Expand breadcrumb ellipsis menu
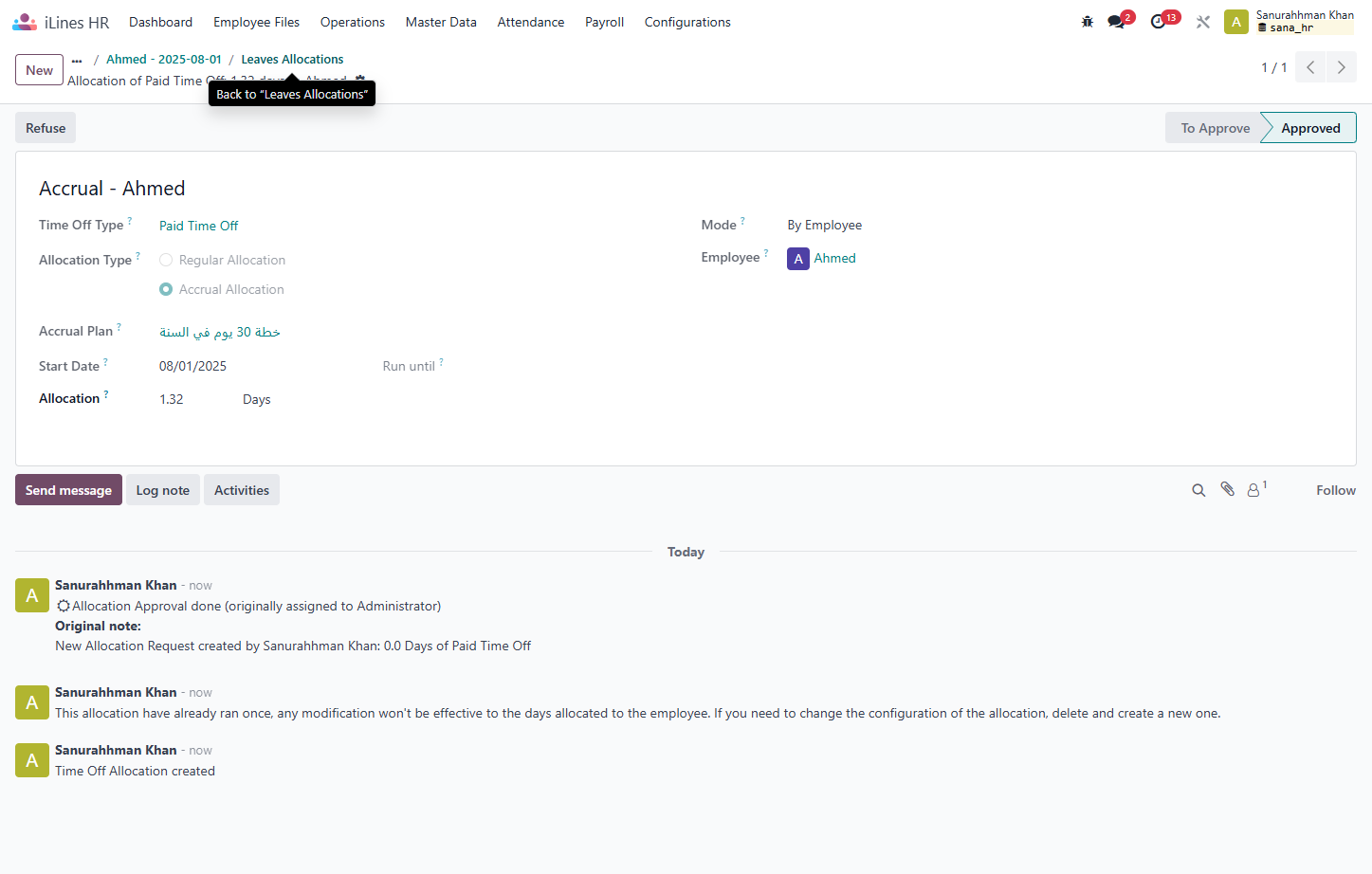This screenshot has height=874, width=1372. click(x=77, y=60)
